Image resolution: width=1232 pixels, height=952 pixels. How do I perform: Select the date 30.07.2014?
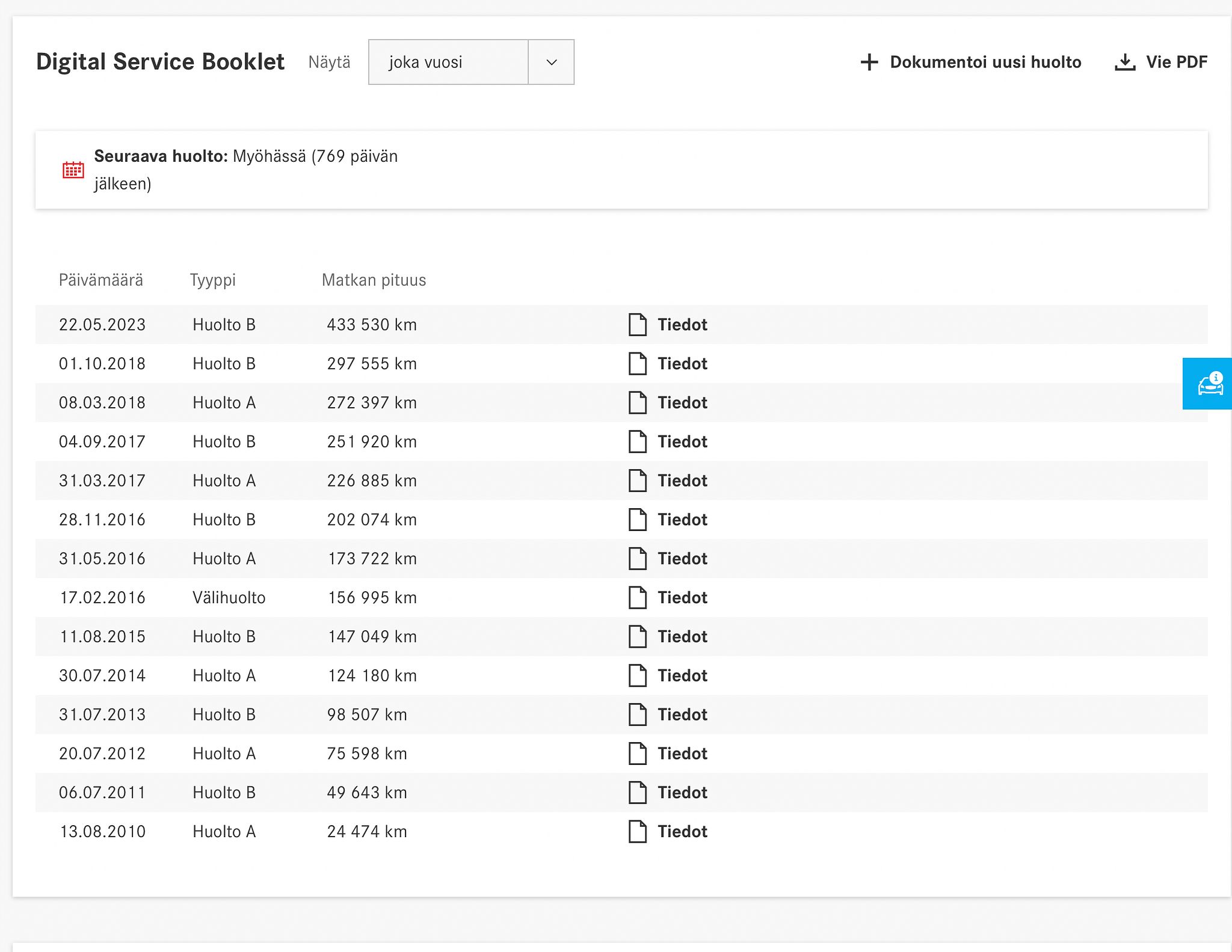(x=102, y=676)
